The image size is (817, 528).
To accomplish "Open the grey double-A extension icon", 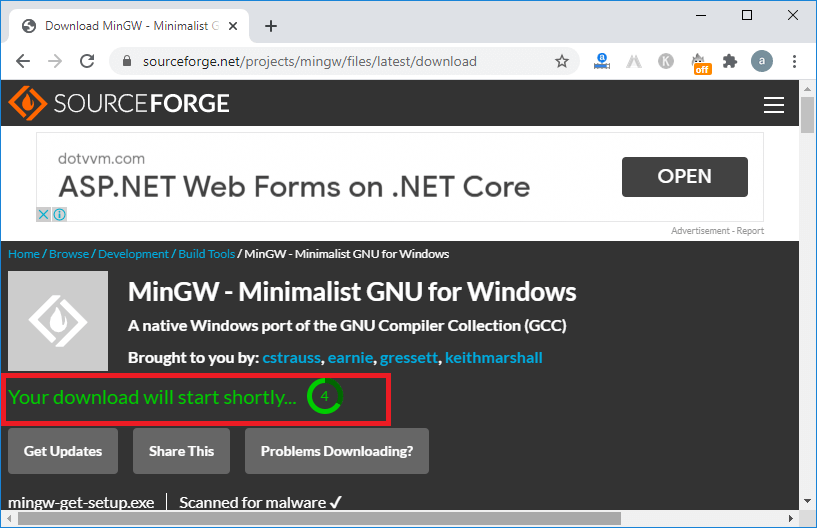I will [x=634, y=62].
